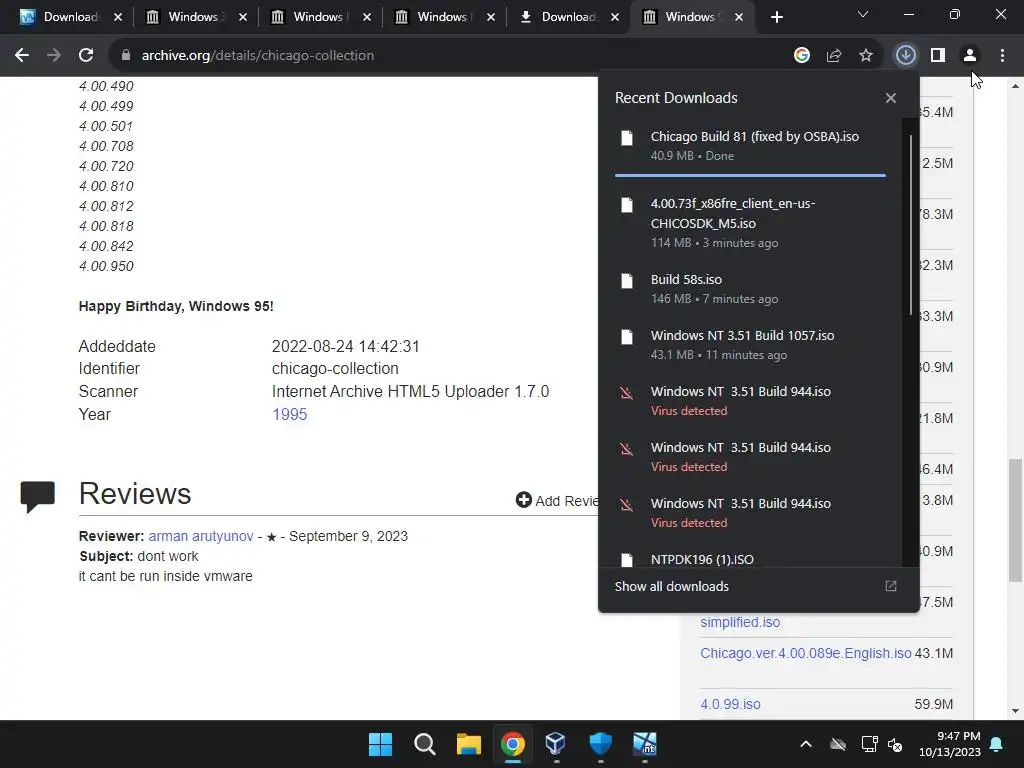Open the 4.0.99.iso file link
Viewport: 1024px width, 768px height.
[x=730, y=704]
